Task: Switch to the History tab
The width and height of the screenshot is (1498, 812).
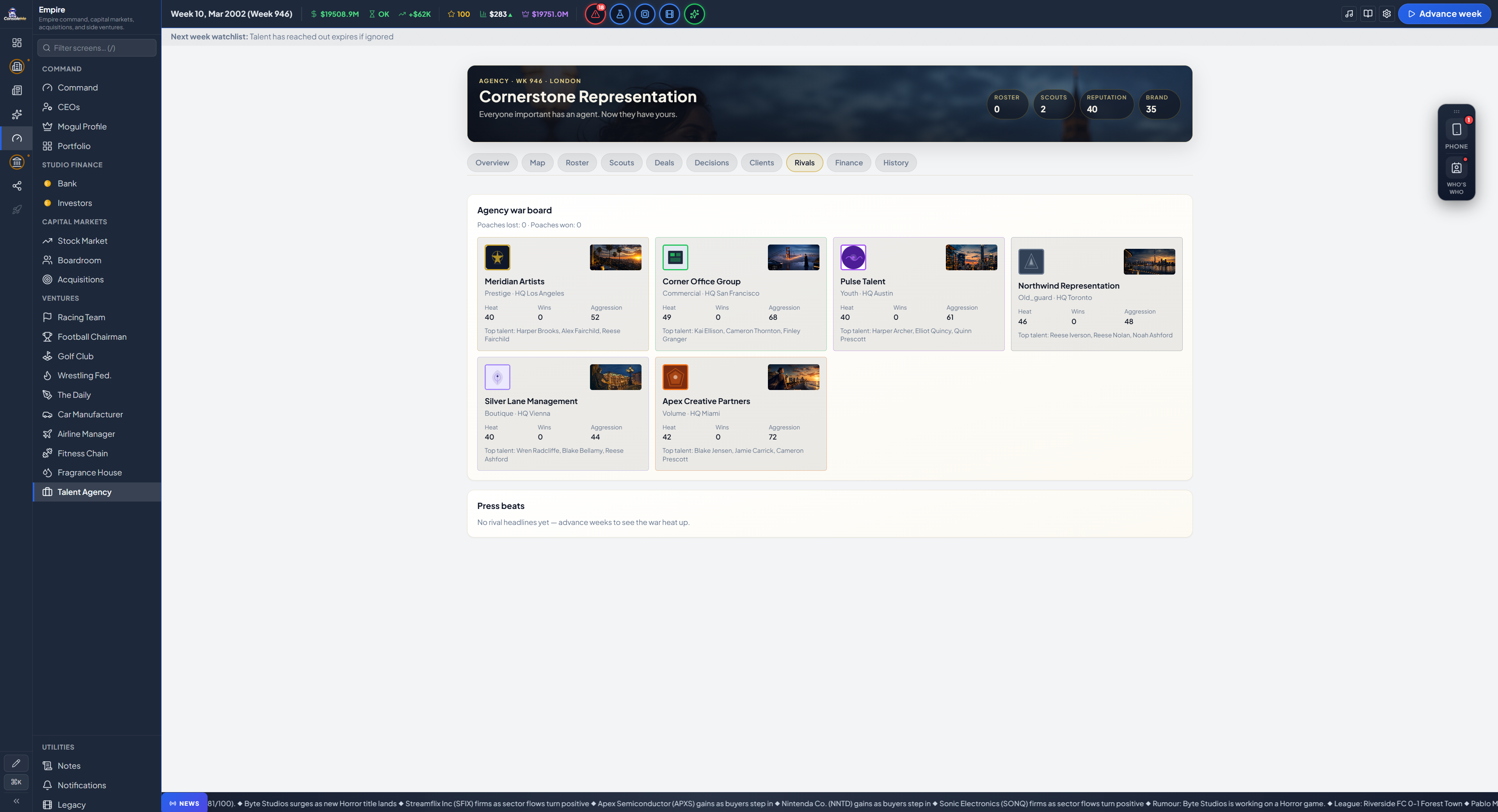Action: pyautogui.click(x=896, y=163)
